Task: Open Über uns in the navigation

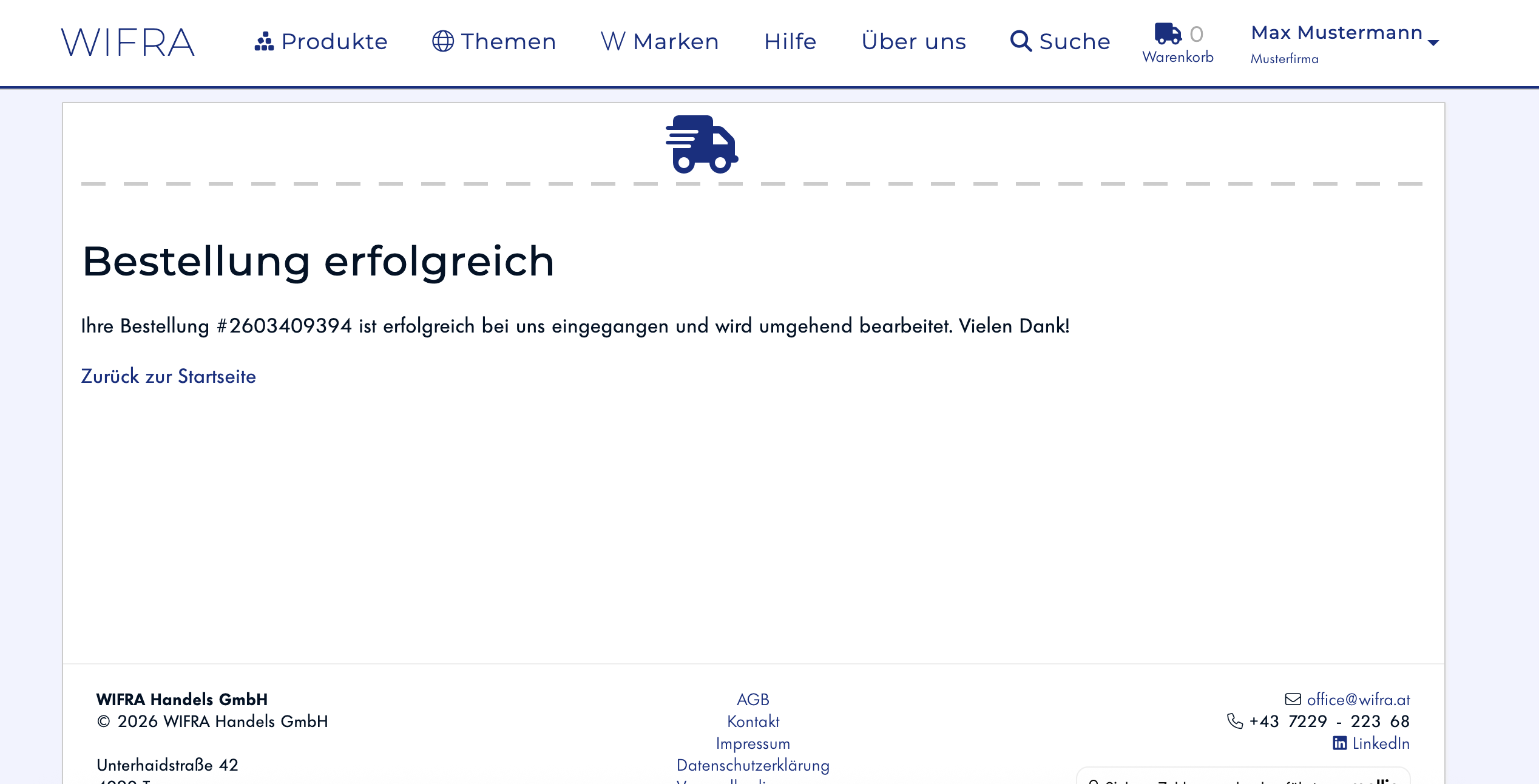Action: (913, 41)
